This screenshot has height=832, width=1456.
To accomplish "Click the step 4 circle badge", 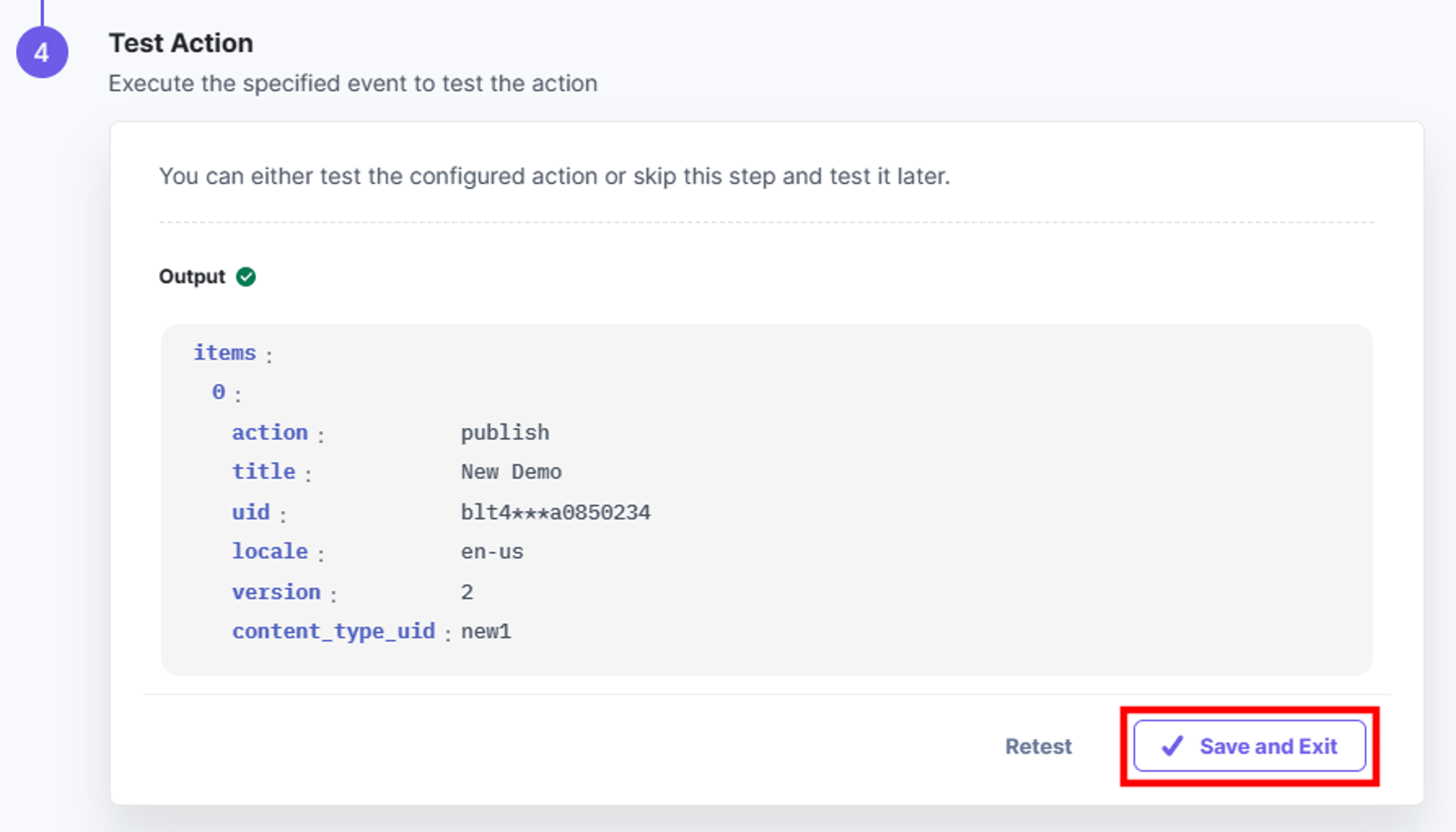I will (x=42, y=52).
